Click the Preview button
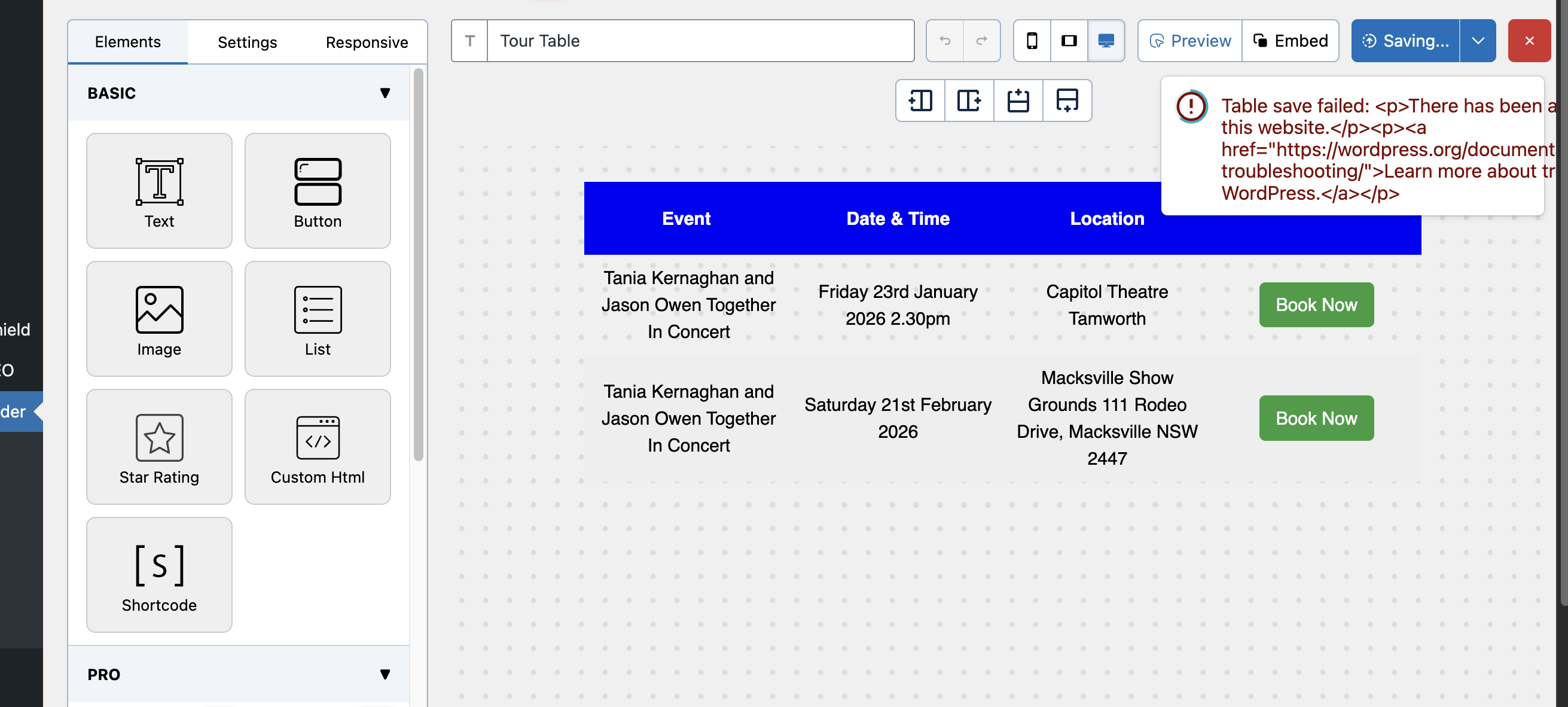This screenshot has height=707, width=1568. coord(1190,41)
